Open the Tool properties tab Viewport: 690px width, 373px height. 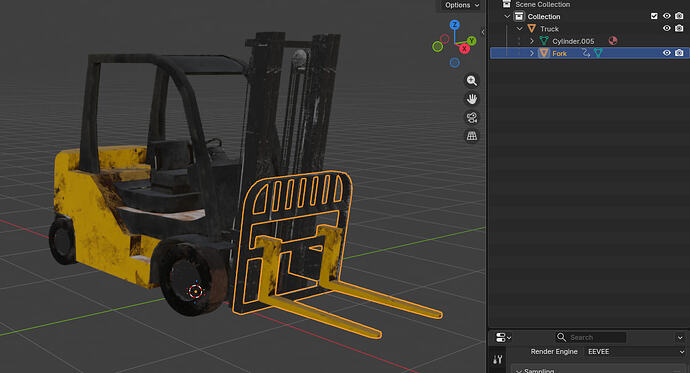point(498,359)
